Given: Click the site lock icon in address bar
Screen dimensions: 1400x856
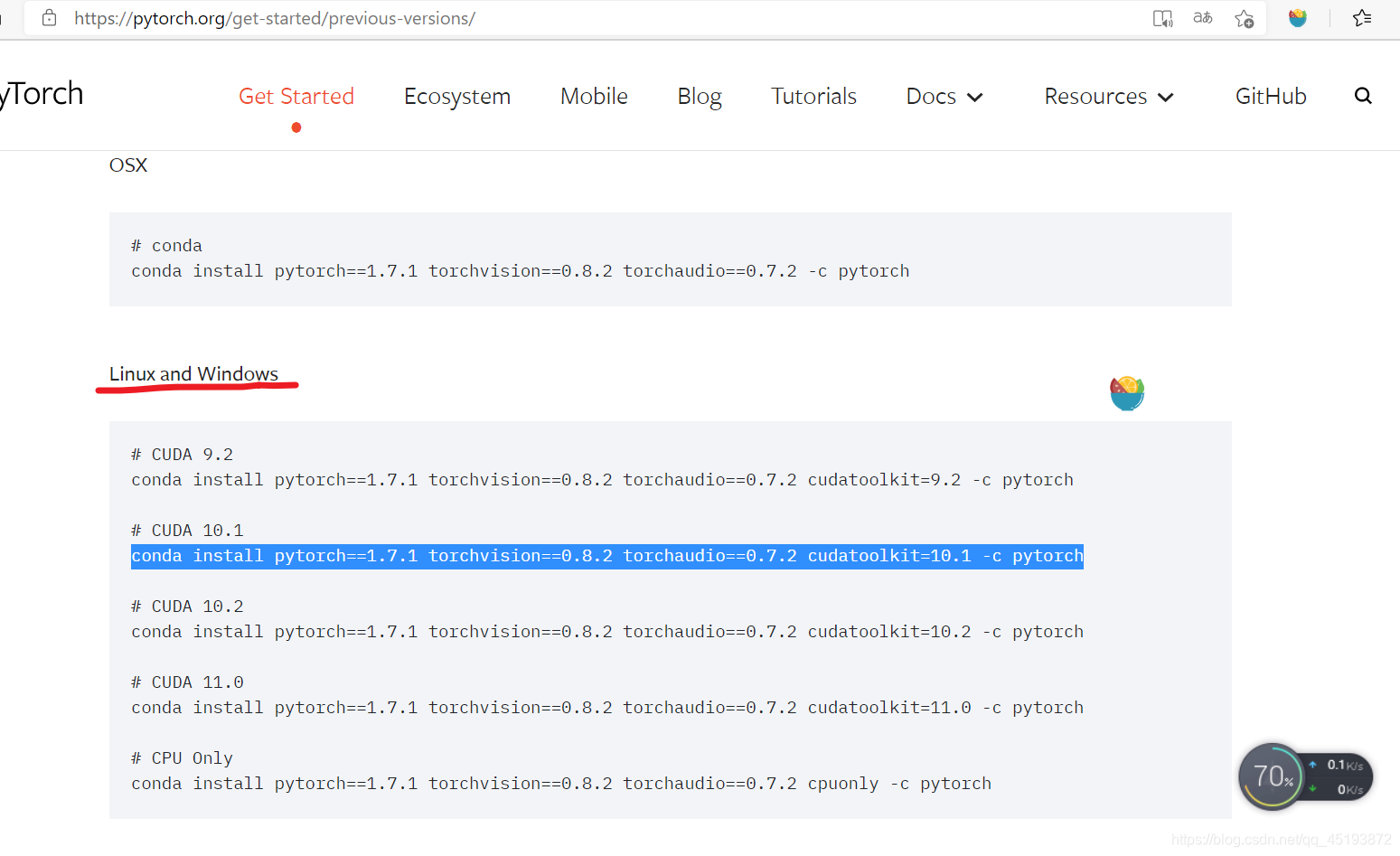Looking at the screenshot, I should pos(50,18).
